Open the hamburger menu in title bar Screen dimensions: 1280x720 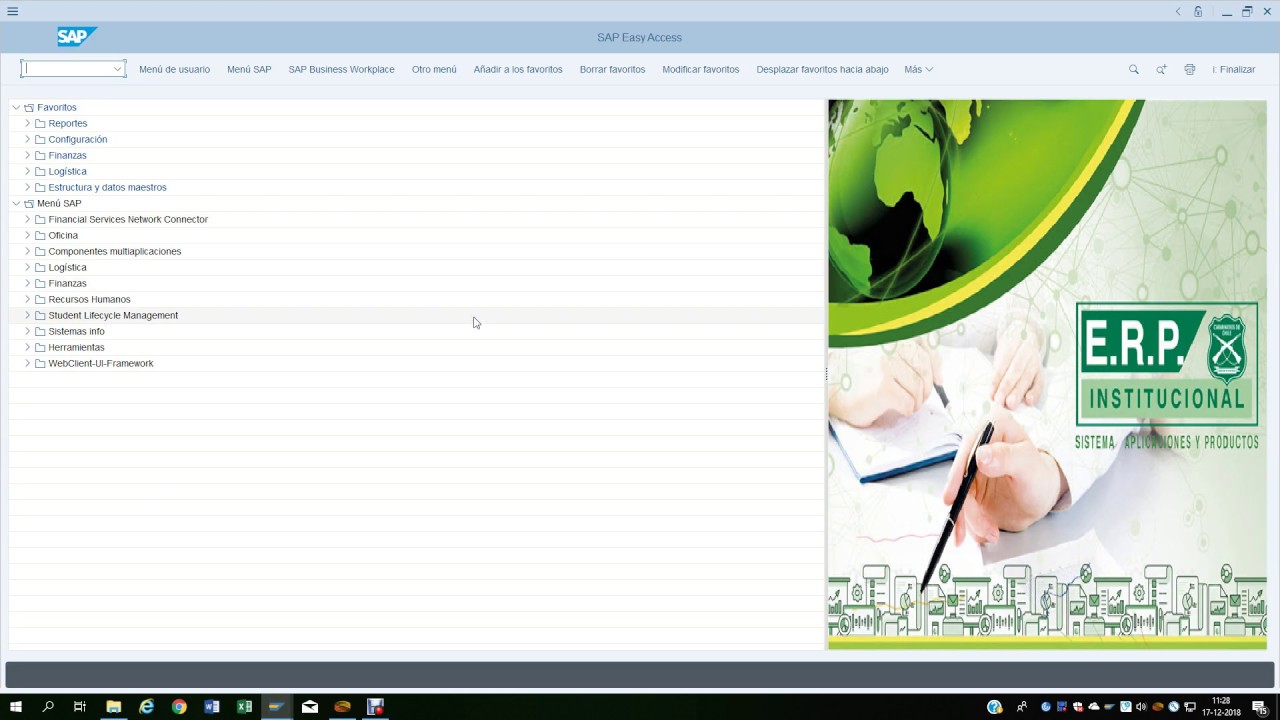[12, 11]
